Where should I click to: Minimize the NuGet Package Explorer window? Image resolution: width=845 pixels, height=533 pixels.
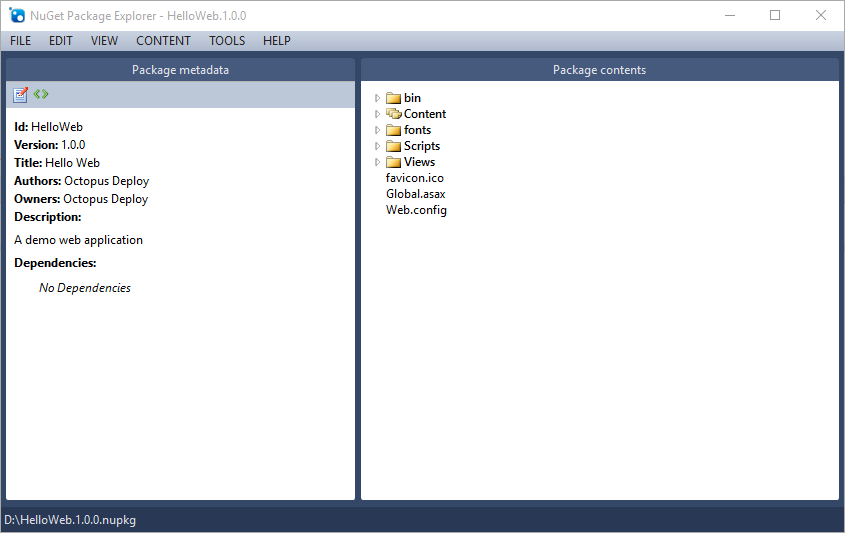(730, 16)
